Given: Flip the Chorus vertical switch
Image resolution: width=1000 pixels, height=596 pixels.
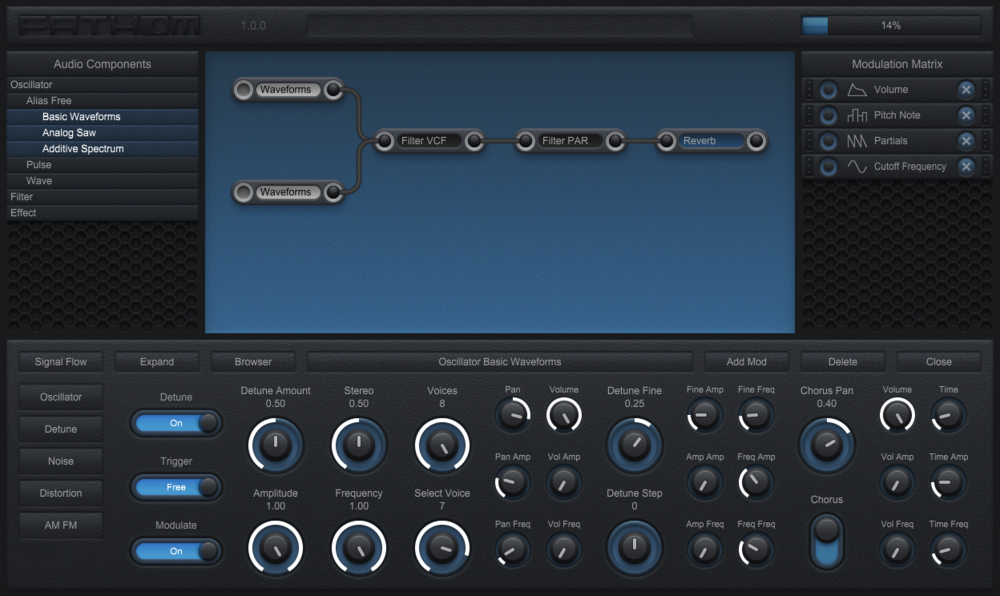Looking at the screenshot, I should [x=827, y=541].
